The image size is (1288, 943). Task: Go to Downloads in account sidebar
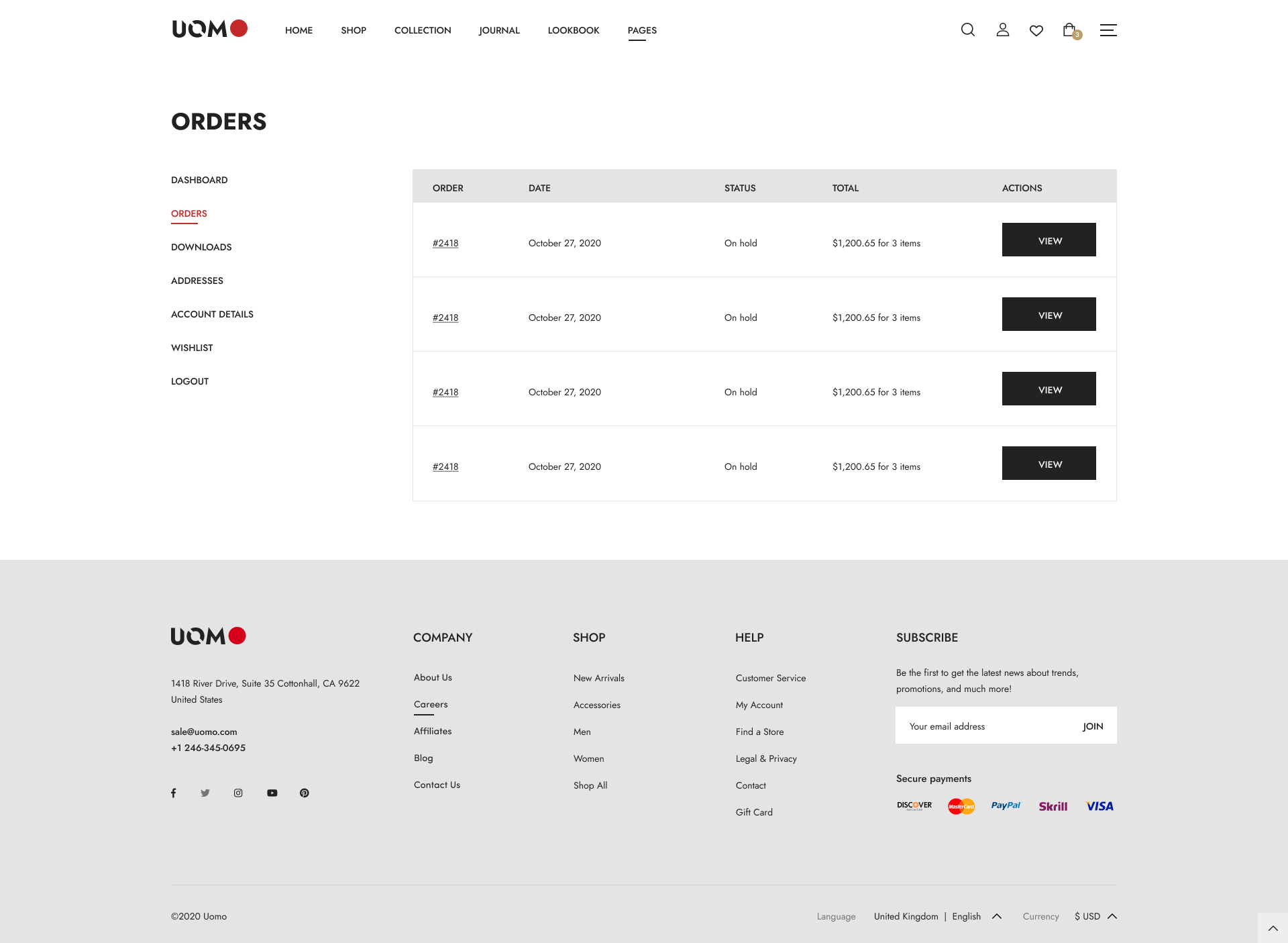click(201, 247)
